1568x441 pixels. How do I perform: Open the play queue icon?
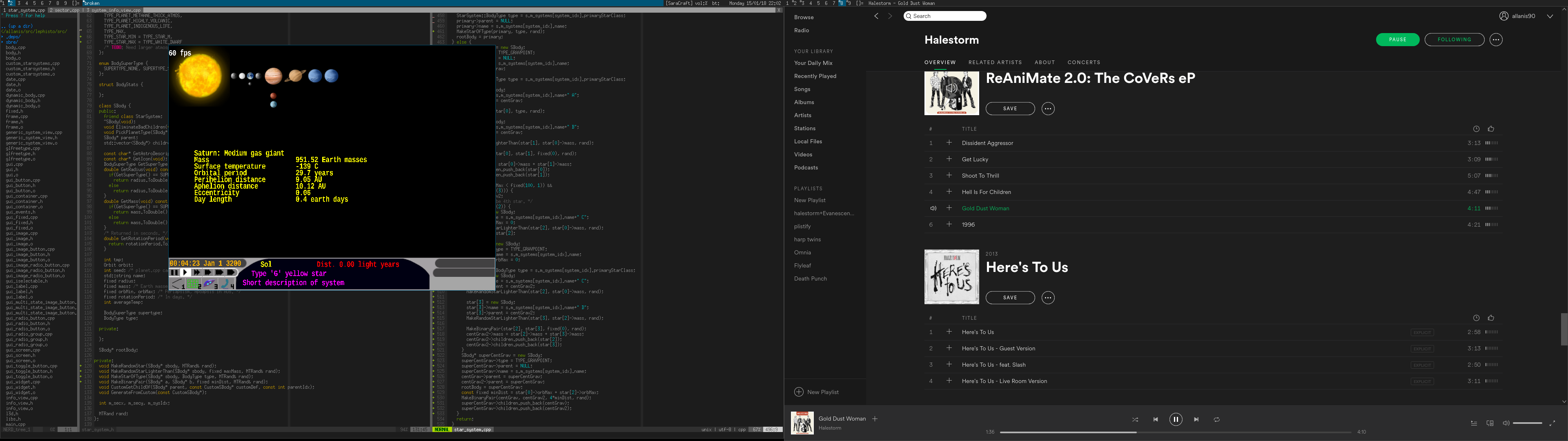coord(1474,423)
